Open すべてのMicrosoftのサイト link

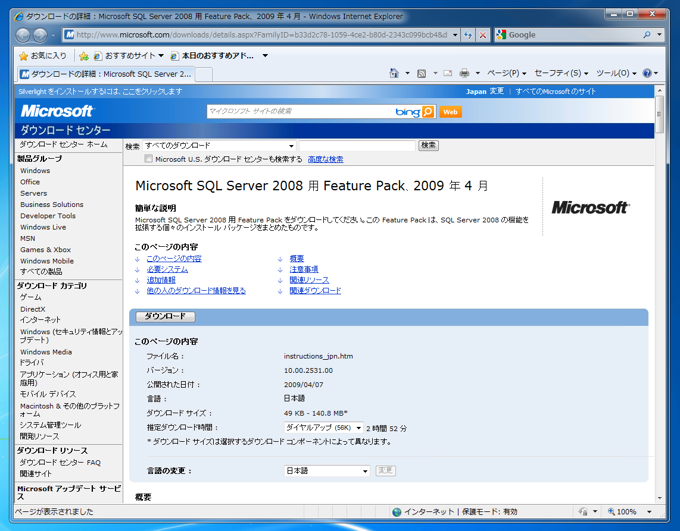[x=556, y=92]
